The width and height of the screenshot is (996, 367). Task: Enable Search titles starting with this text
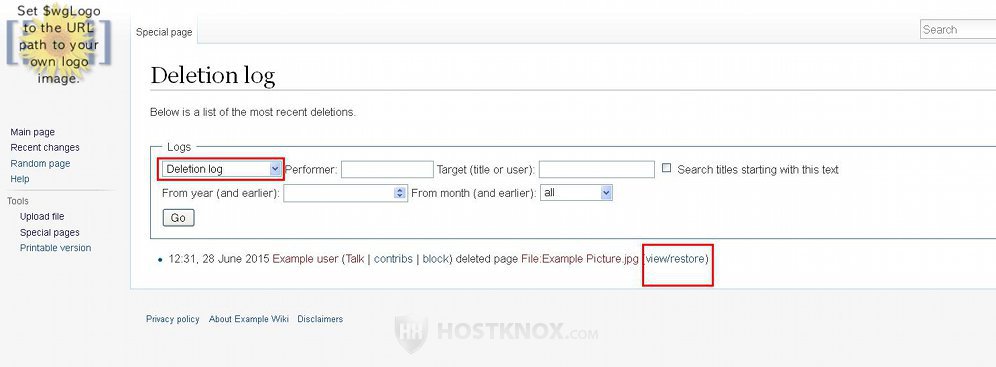tap(666, 168)
